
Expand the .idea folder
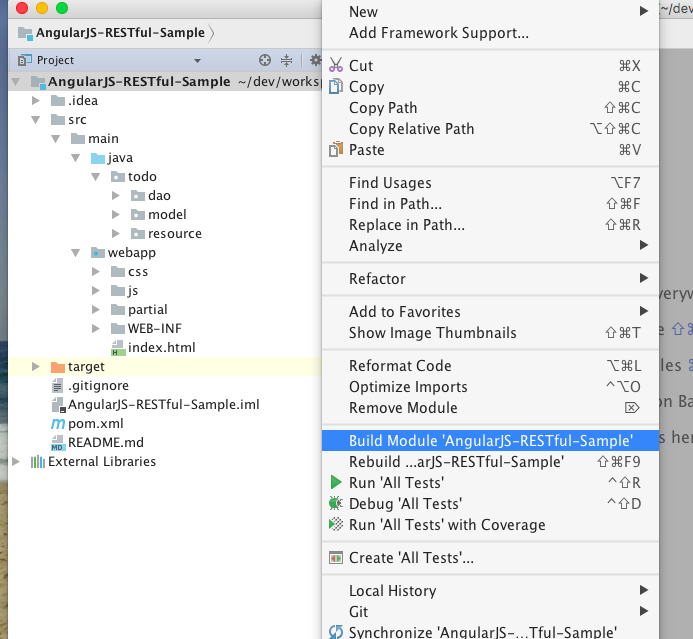(36, 101)
